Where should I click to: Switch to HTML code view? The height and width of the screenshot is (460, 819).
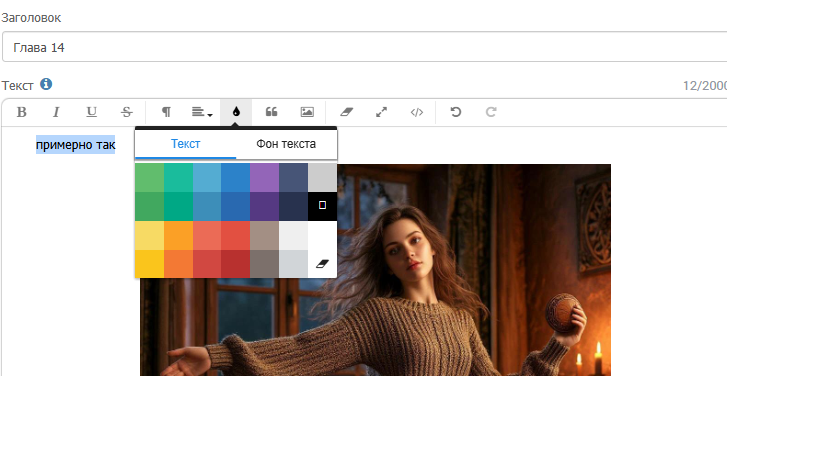pyautogui.click(x=417, y=112)
